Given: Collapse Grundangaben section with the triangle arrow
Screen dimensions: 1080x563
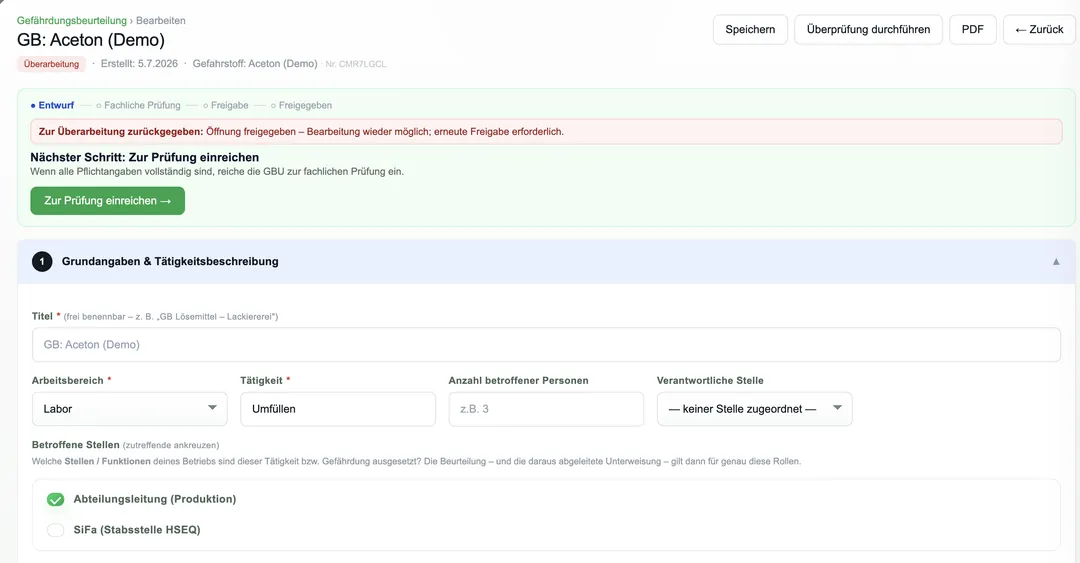Looking at the screenshot, I should coord(1056,262).
